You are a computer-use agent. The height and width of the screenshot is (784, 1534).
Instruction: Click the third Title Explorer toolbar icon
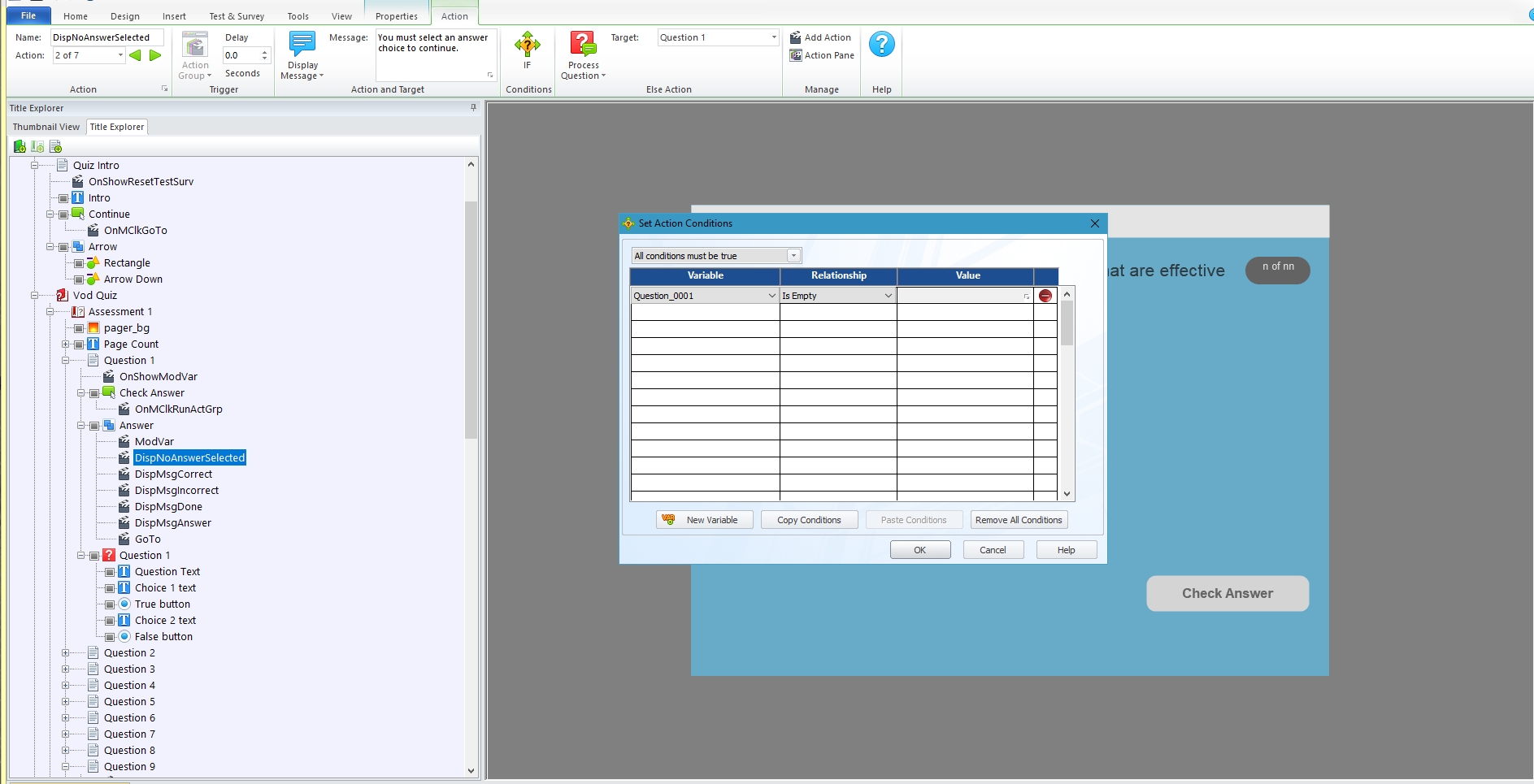[x=55, y=146]
